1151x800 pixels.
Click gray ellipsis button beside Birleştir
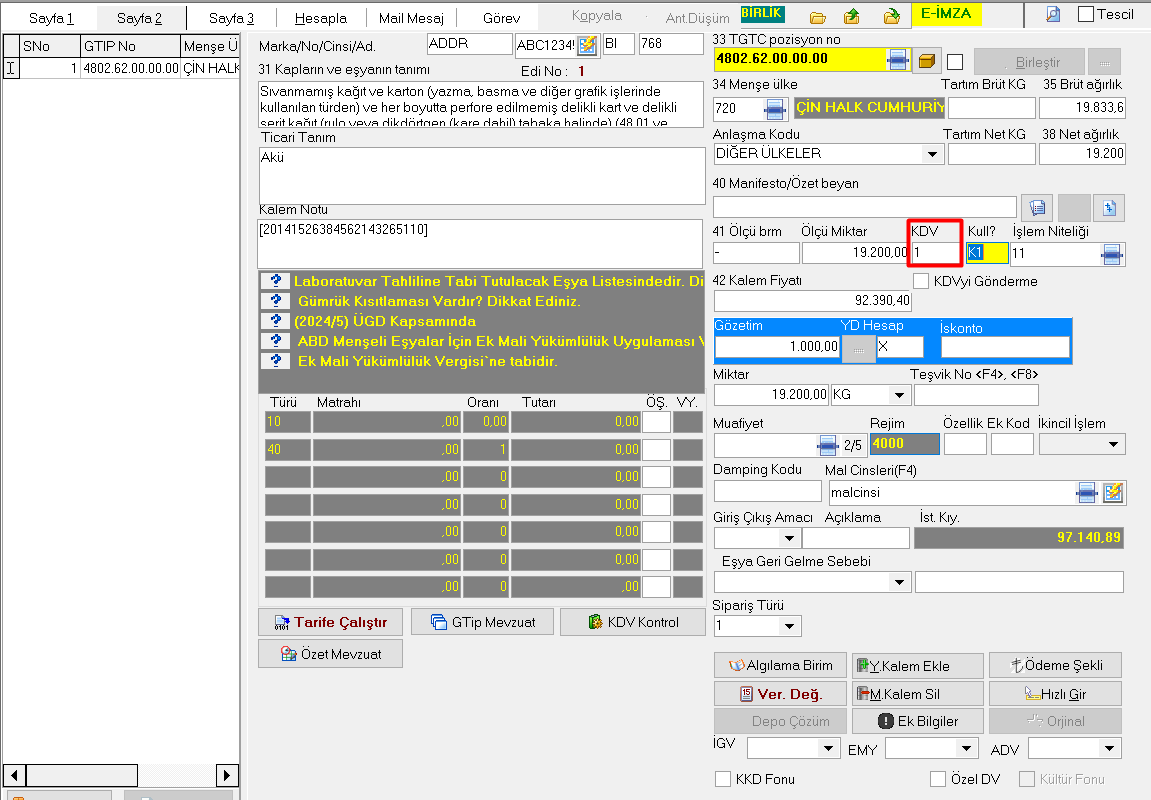point(1104,62)
